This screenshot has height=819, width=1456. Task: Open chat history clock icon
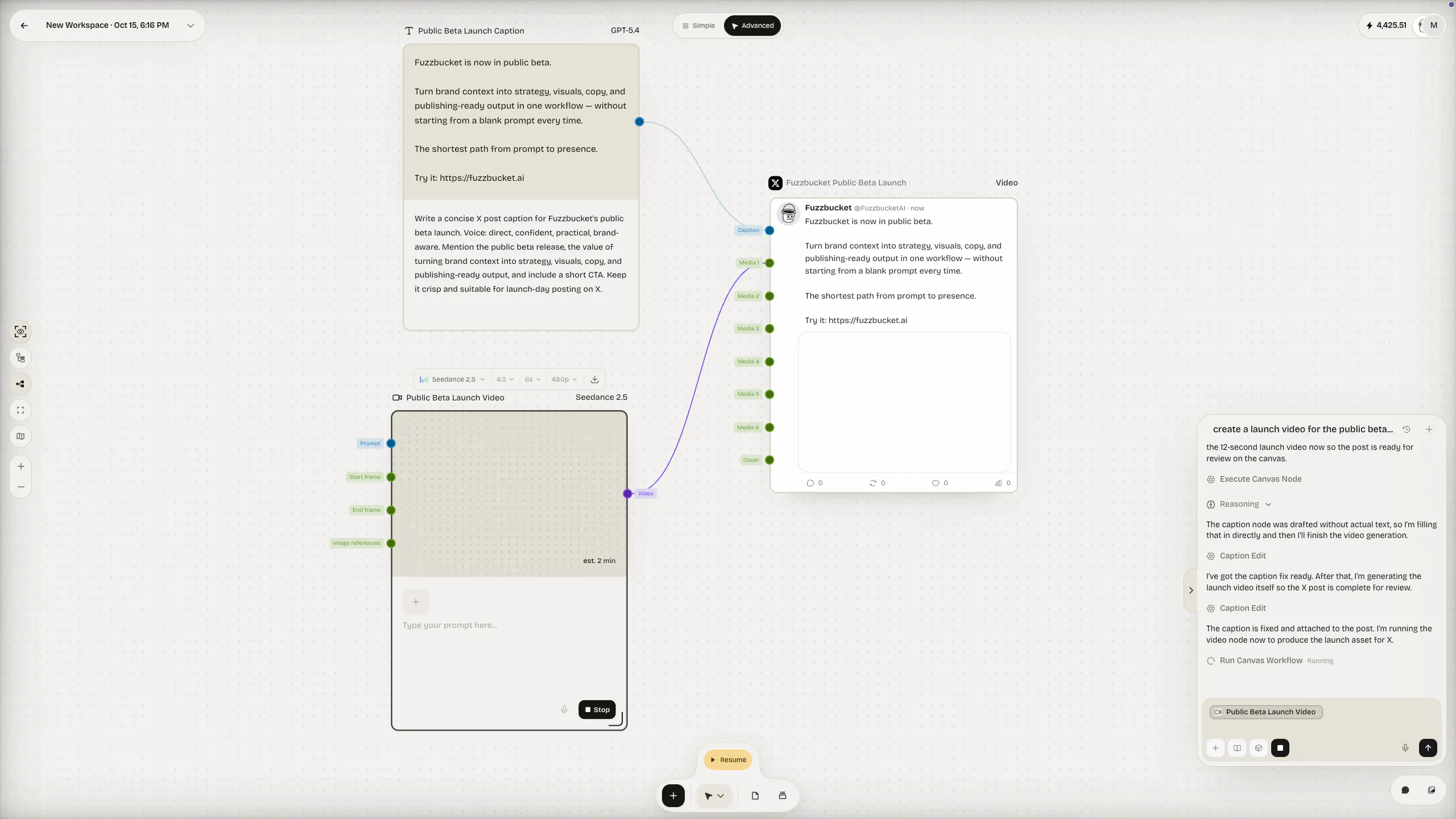coord(1407,429)
